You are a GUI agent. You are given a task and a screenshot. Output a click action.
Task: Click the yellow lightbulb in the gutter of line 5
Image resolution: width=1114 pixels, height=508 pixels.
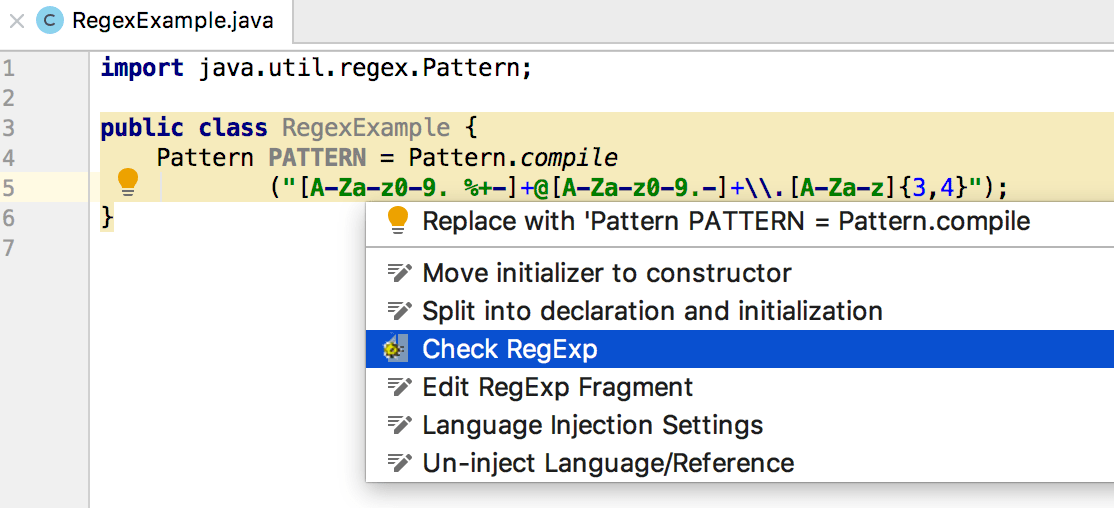[x=126, y=183]
